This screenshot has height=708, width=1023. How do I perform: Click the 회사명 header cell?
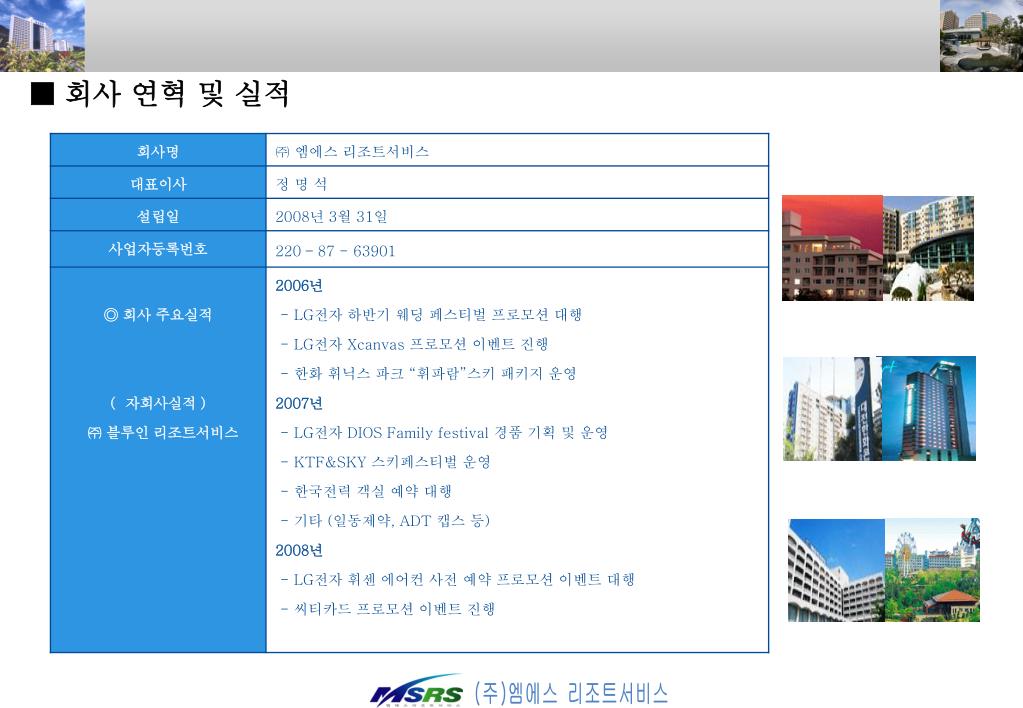coord(159,151)
